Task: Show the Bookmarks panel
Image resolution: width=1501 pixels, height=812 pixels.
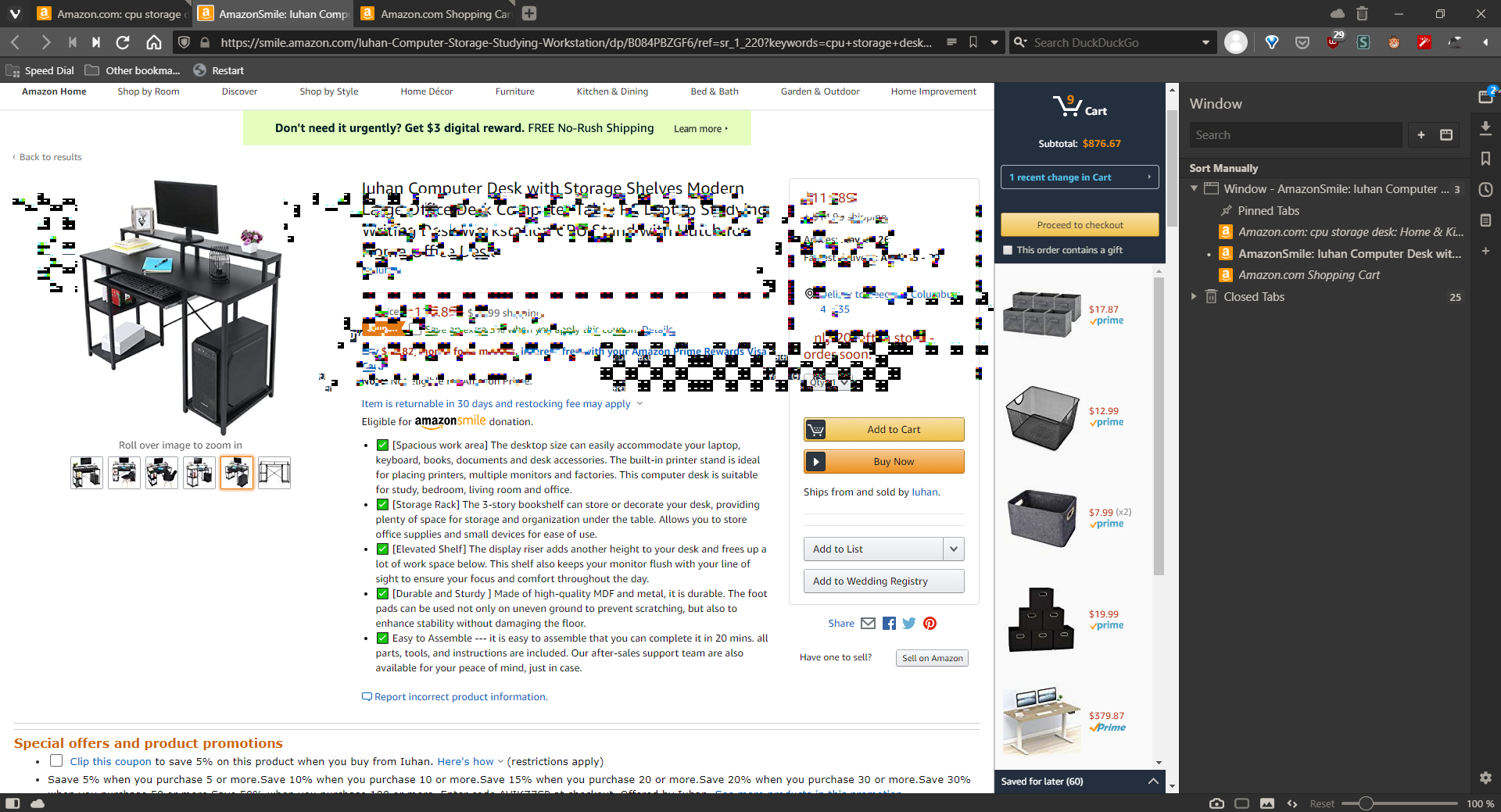Action: coord(1485,159)
